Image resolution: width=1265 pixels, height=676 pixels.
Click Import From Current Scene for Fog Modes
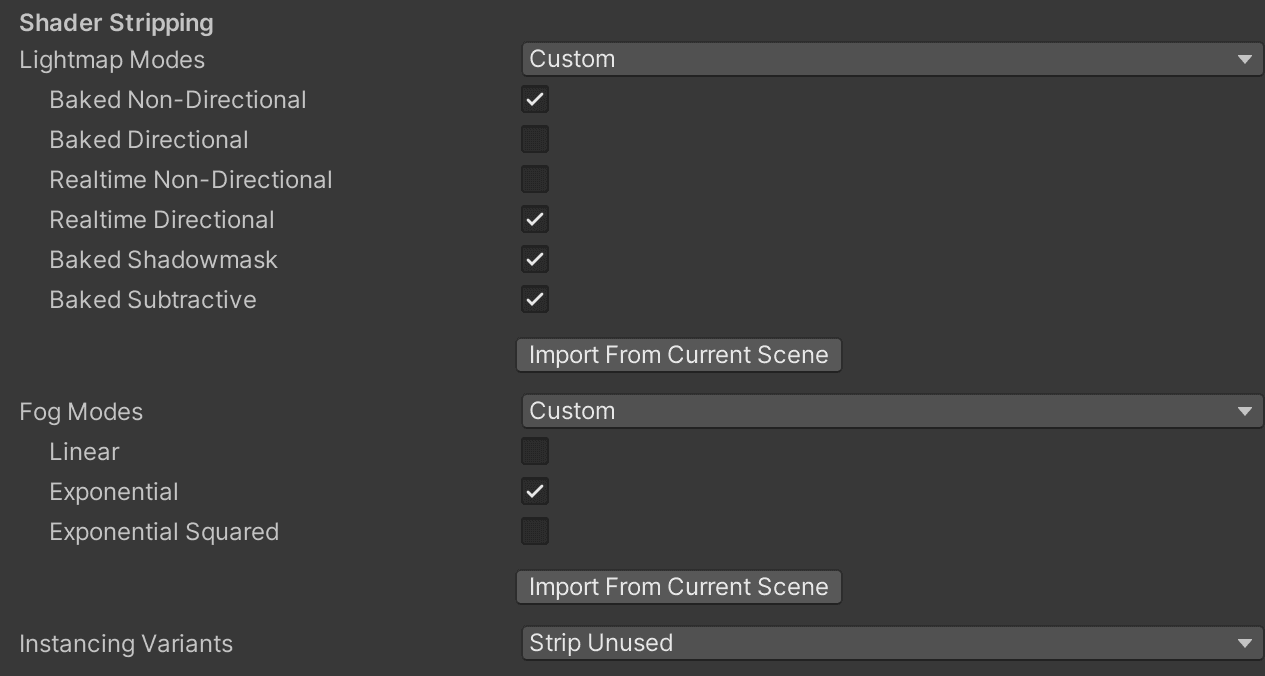678,586
